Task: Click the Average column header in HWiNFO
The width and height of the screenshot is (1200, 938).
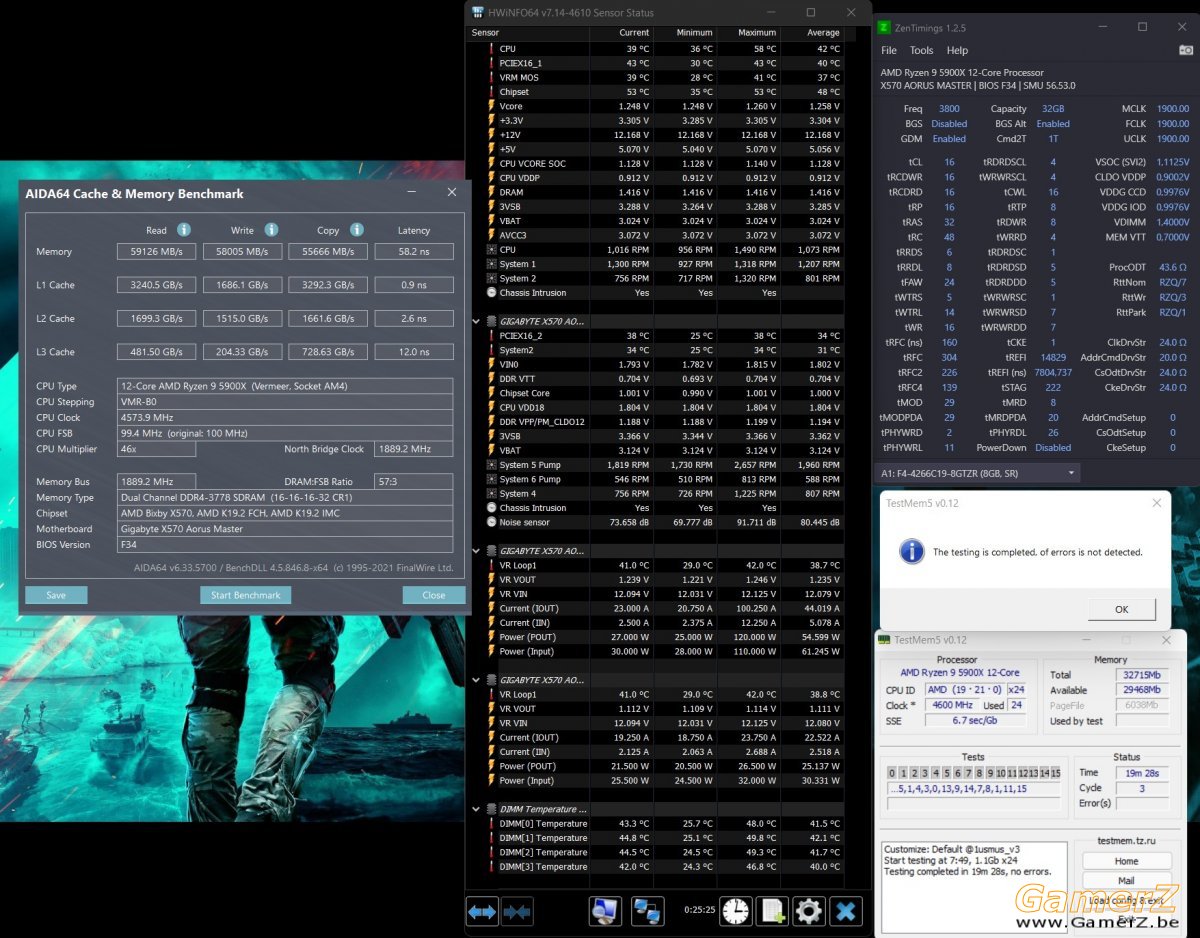Action: [811, 33]
